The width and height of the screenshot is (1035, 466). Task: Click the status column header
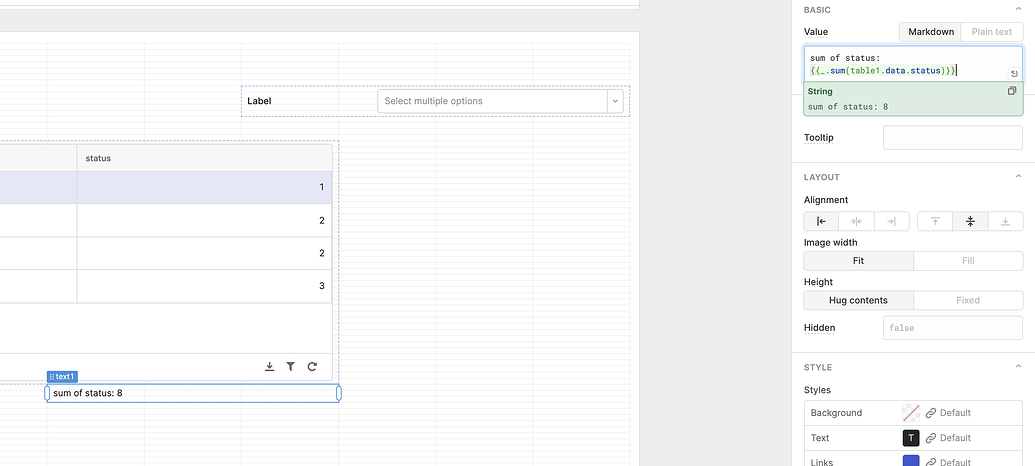pos(204,158)
